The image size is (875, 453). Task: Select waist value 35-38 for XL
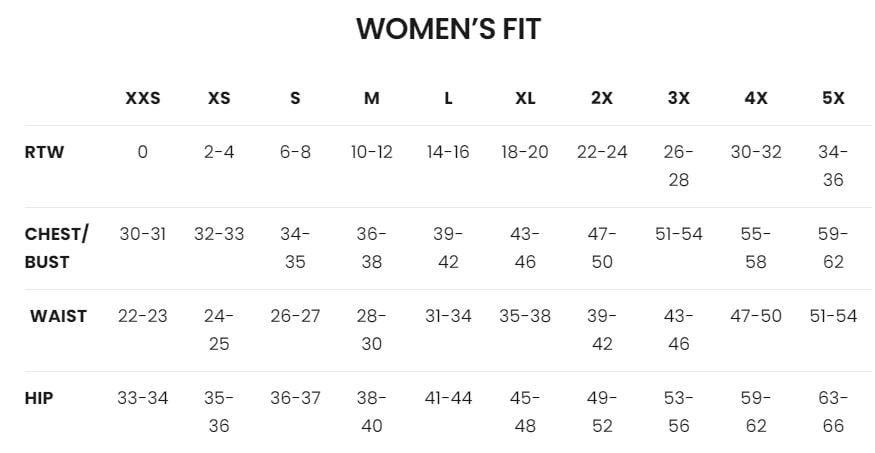click(525, 316)
